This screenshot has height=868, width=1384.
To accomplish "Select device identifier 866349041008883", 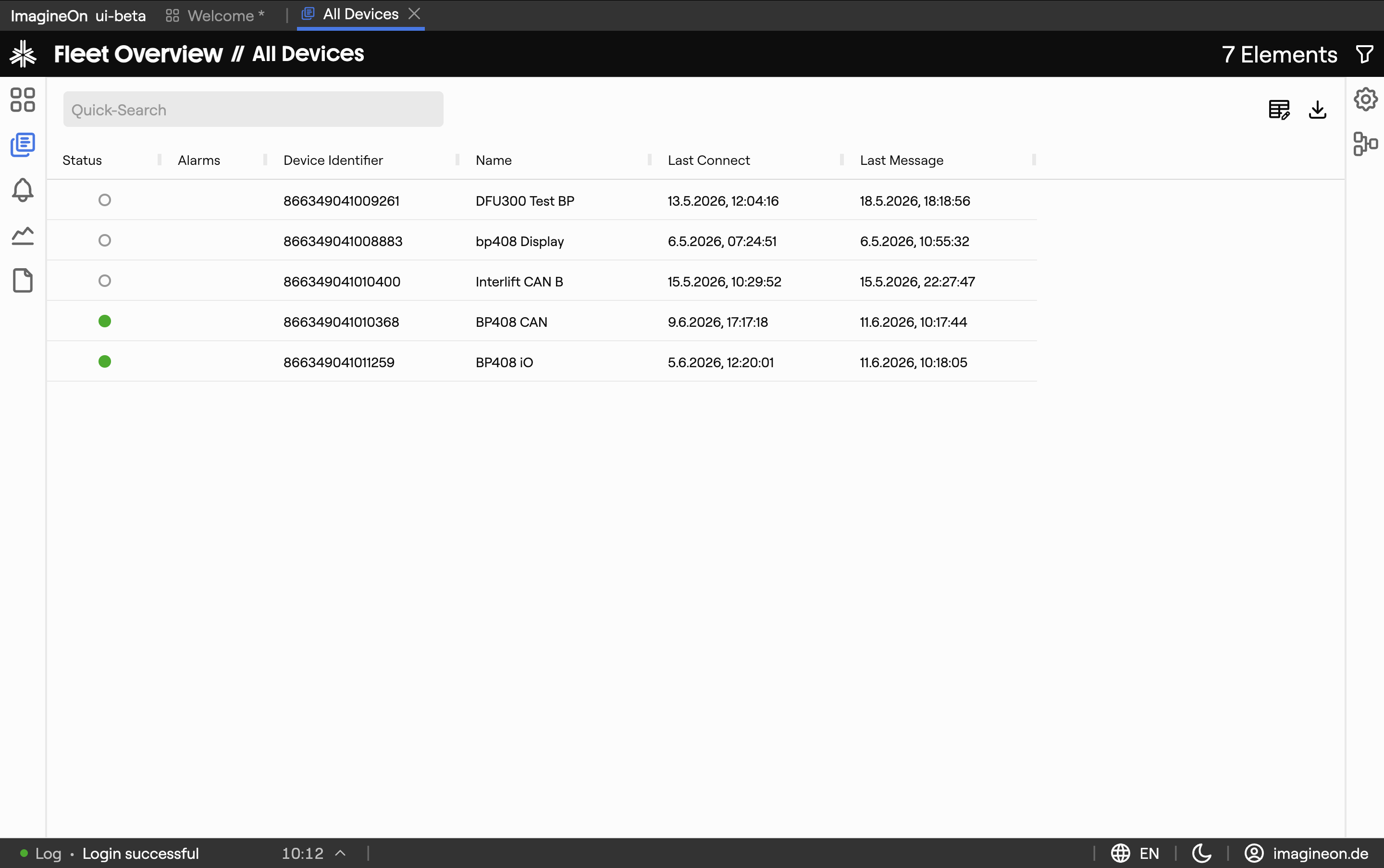I will click(x=343, y=241).
